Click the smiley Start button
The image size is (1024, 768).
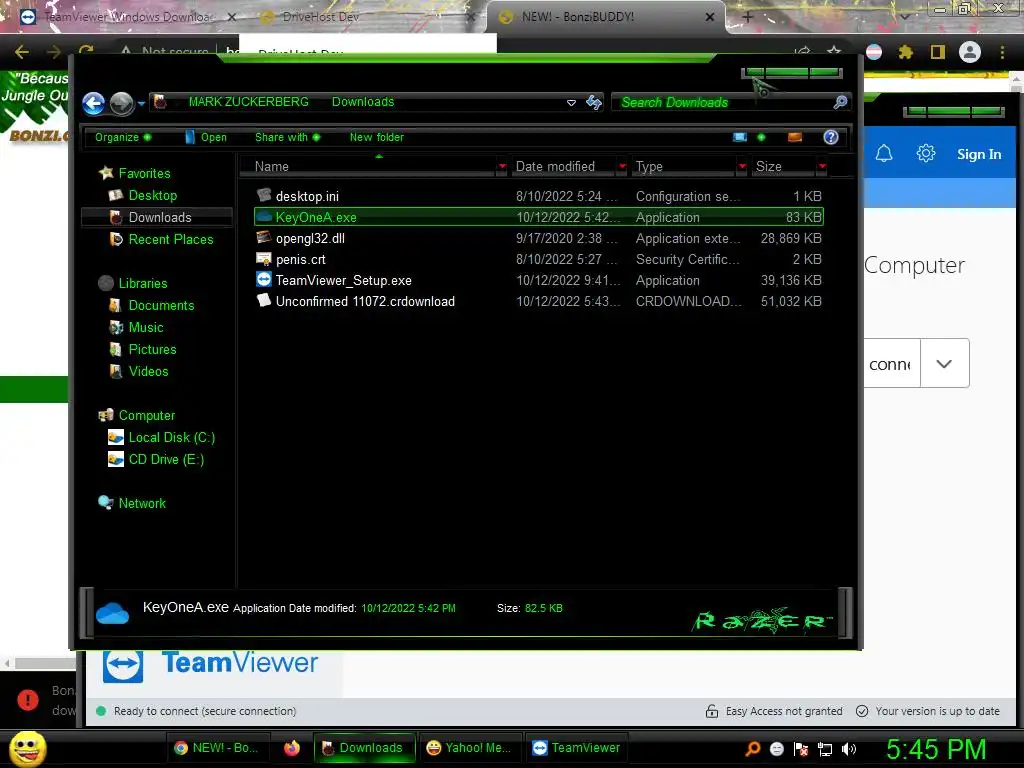click(27, 748)
